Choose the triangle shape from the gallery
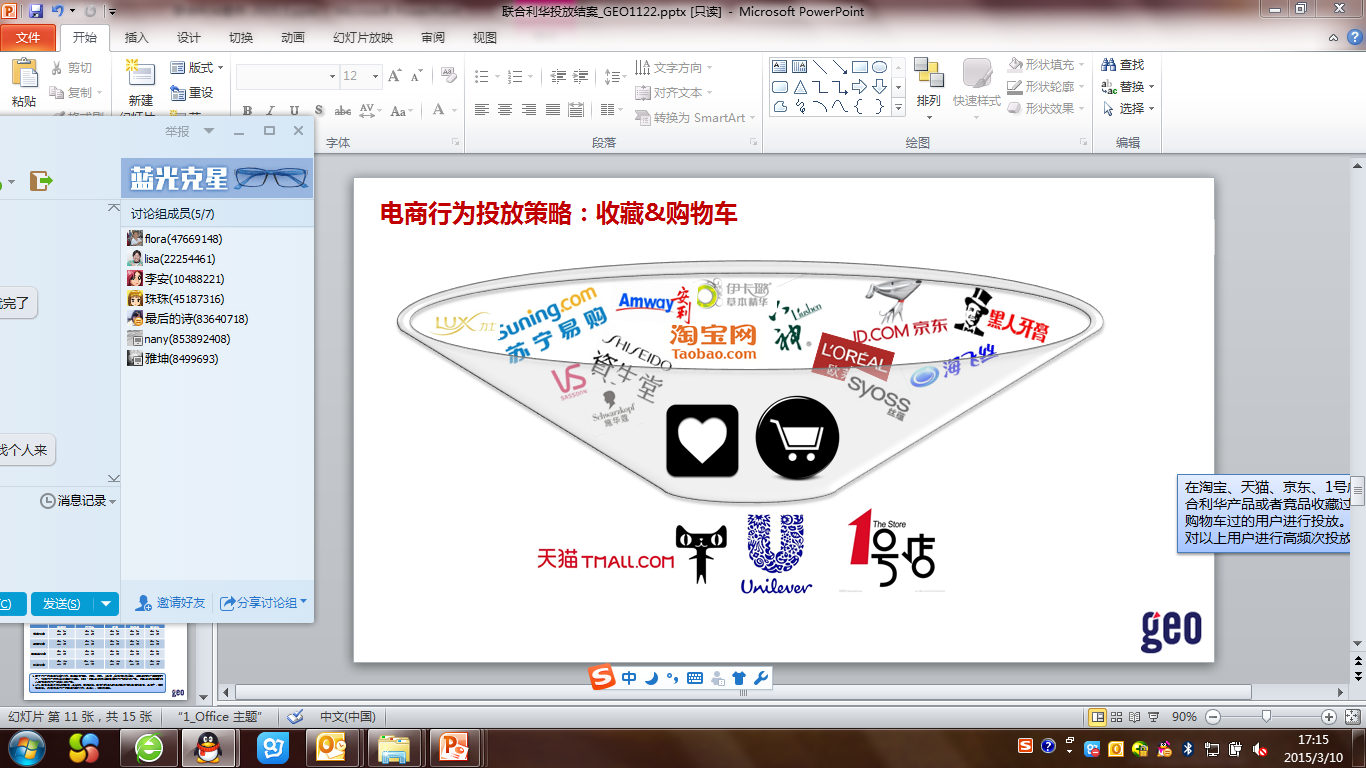This screenshot has height=768, width=1366. click(800, 87)
